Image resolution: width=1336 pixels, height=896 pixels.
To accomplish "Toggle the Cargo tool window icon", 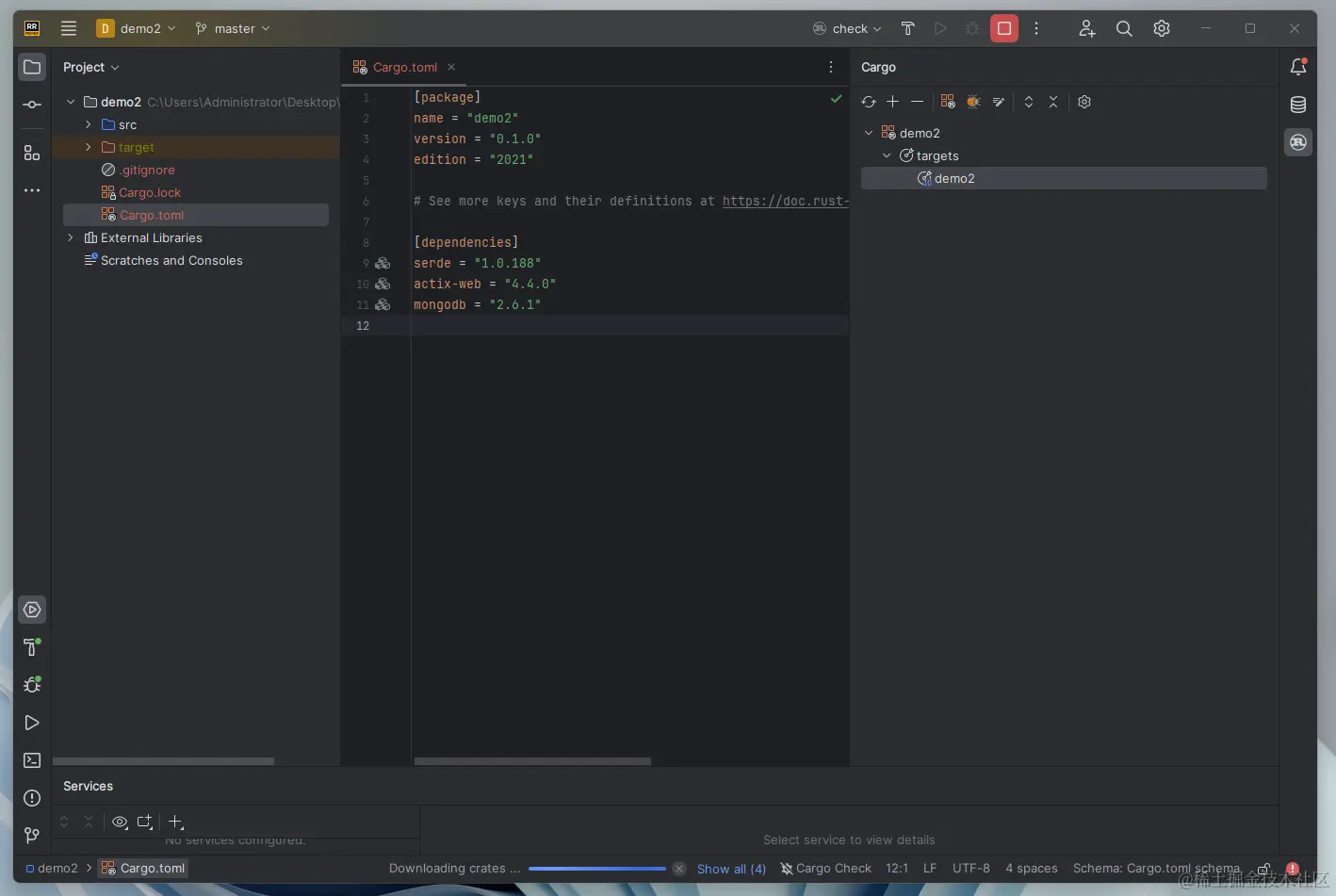I will click(x=1298, y=142).
